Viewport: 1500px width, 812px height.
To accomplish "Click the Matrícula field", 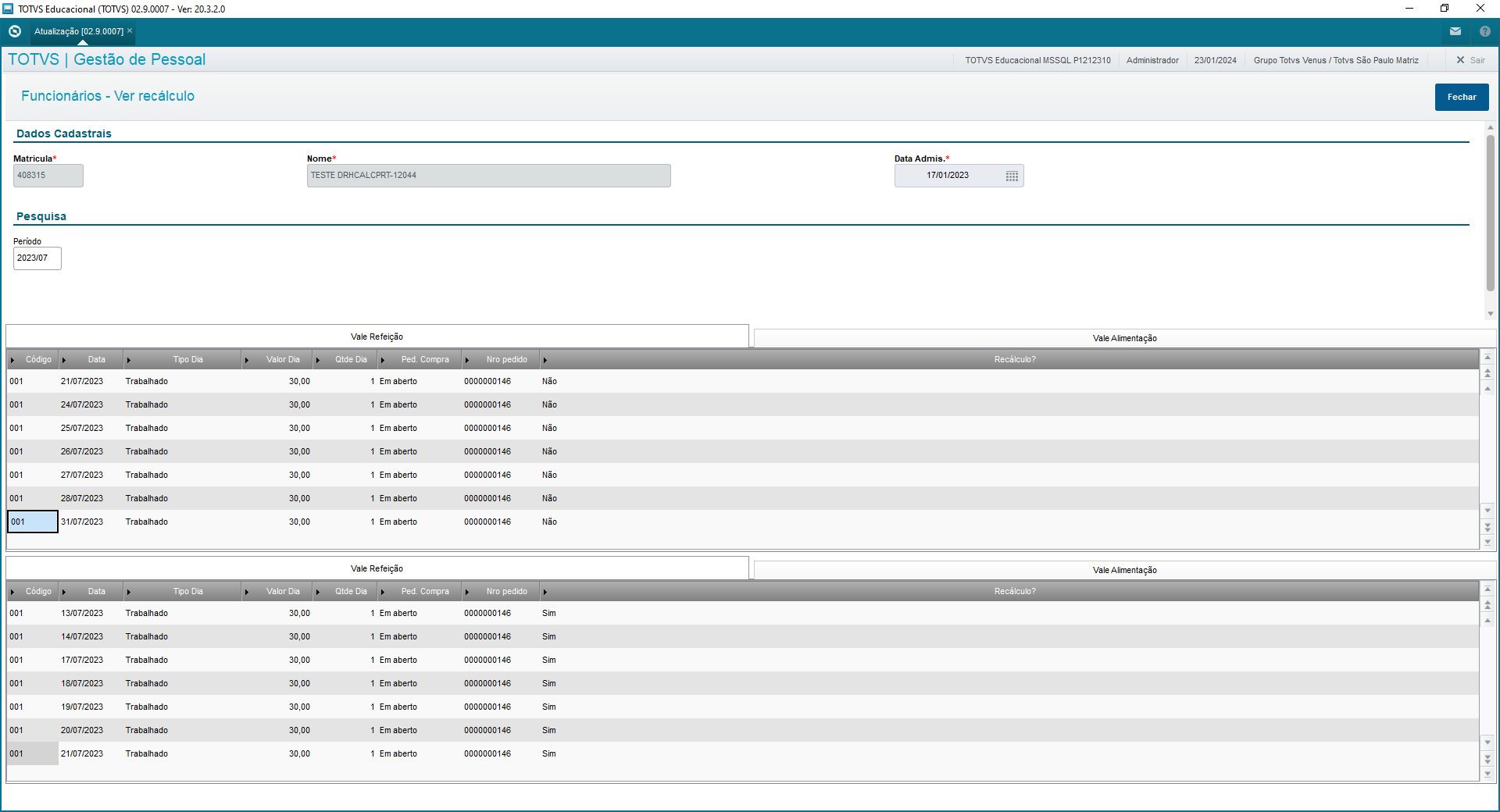I will click(x=48, y=176).
